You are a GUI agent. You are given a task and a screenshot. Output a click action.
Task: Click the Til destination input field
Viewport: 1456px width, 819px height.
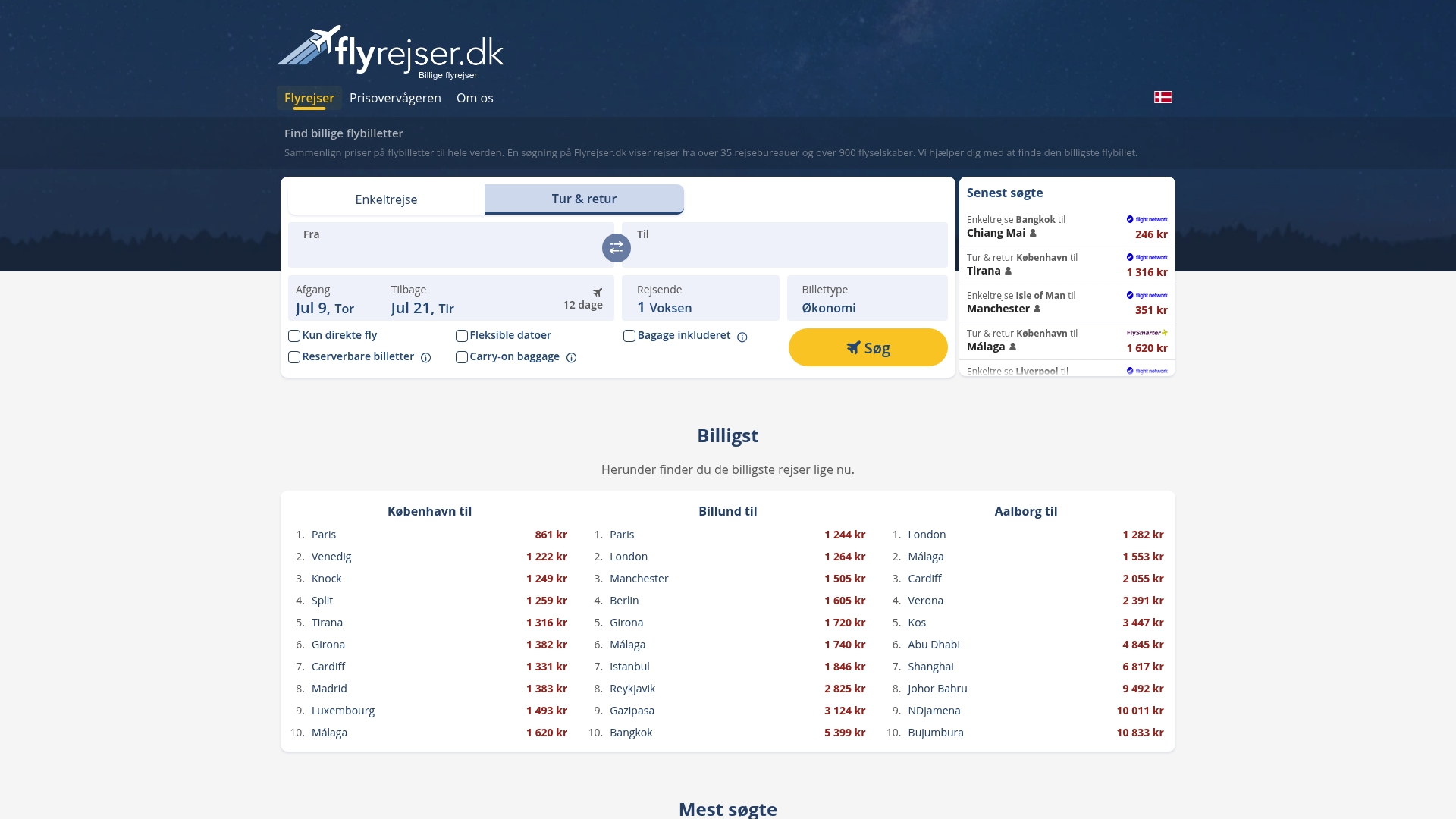(x=785, y=245)
